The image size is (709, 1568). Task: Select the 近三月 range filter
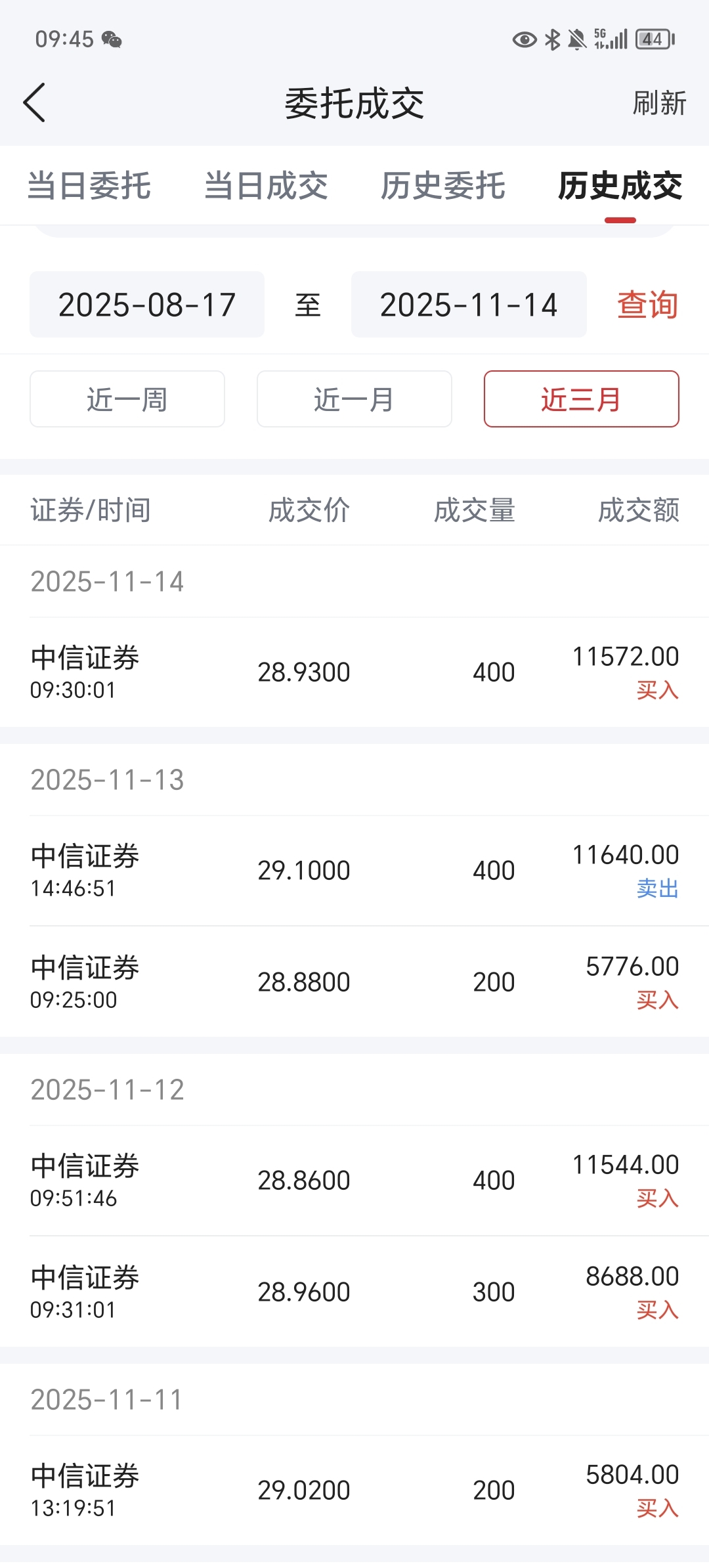[x=582, y=399]
